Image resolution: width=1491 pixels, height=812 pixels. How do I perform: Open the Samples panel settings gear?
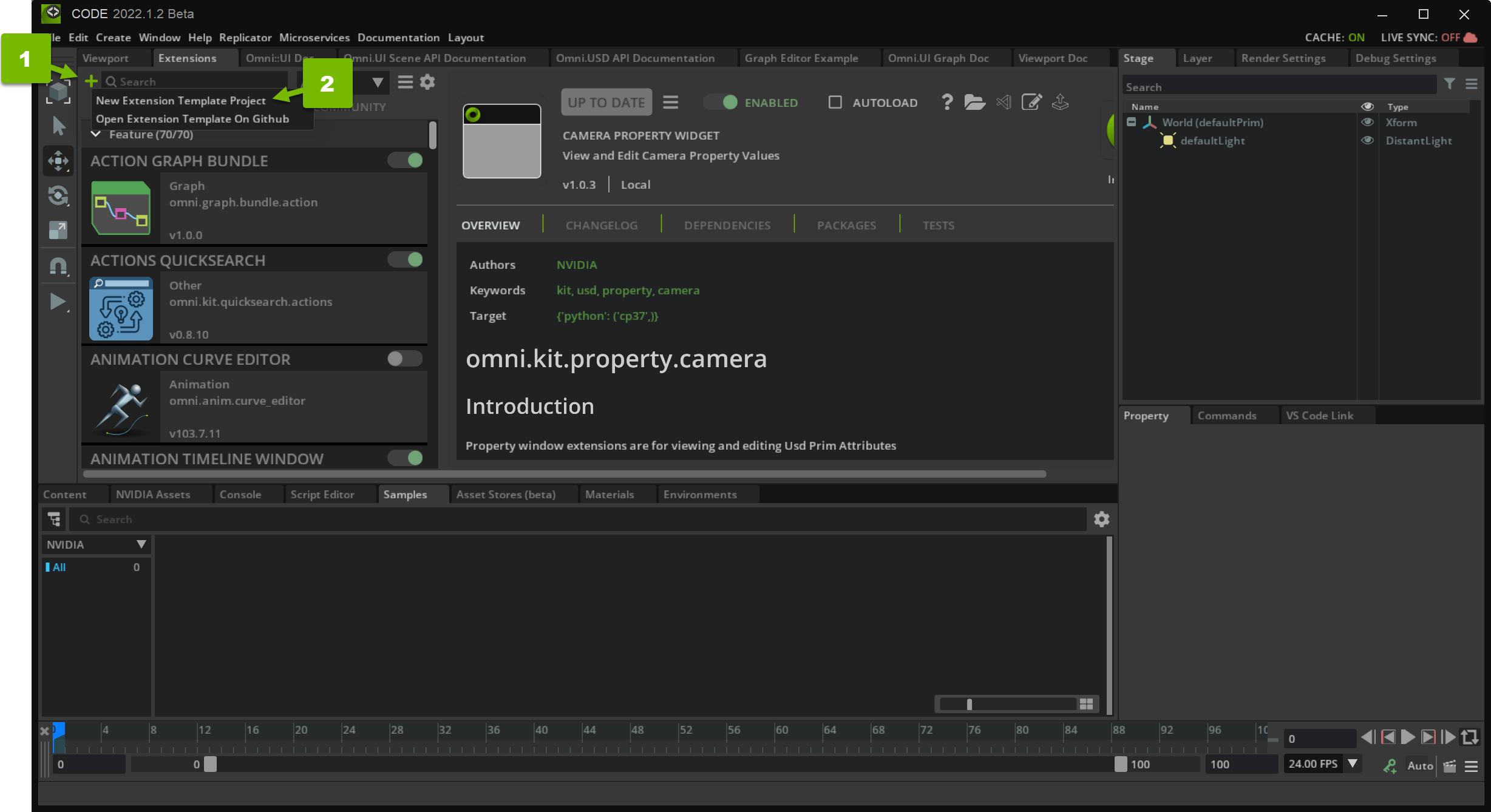(x=1102, y=519)
